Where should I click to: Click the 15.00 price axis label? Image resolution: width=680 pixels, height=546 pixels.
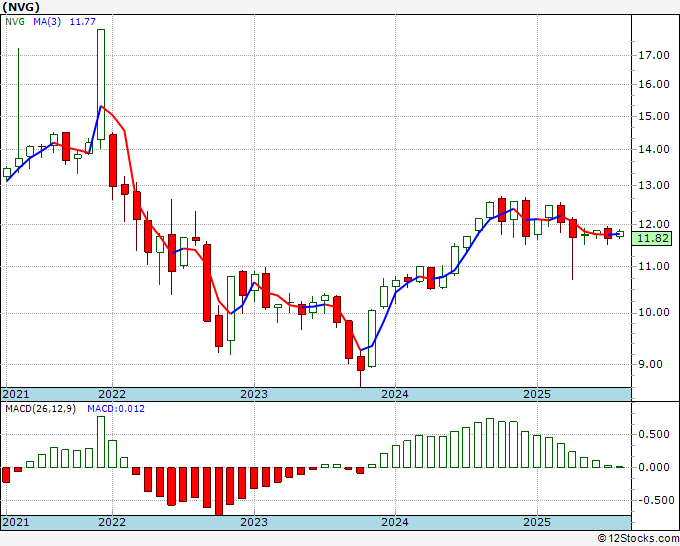click(654, 116)
